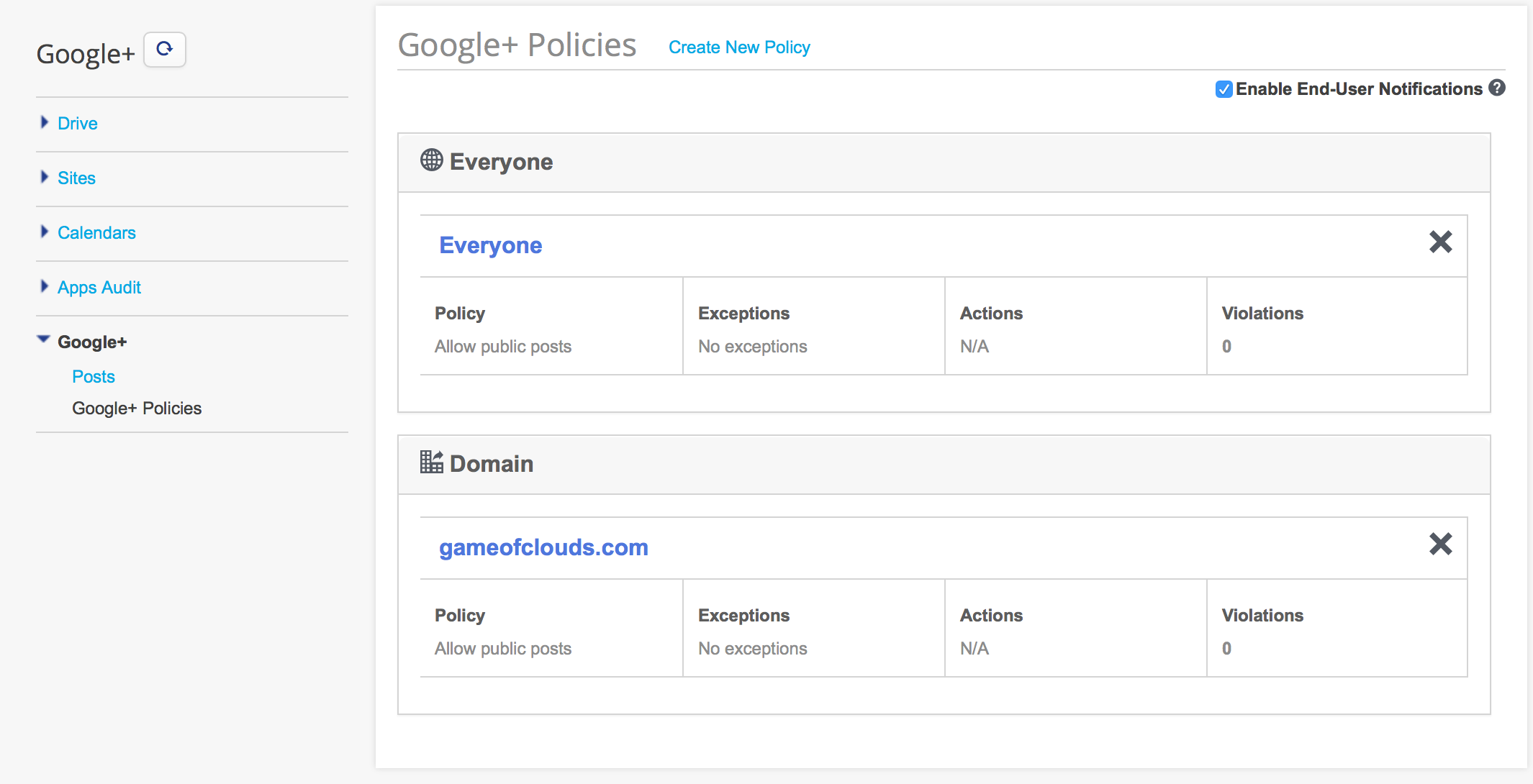Click Violations header in Everyone policy

(1263, 314)
